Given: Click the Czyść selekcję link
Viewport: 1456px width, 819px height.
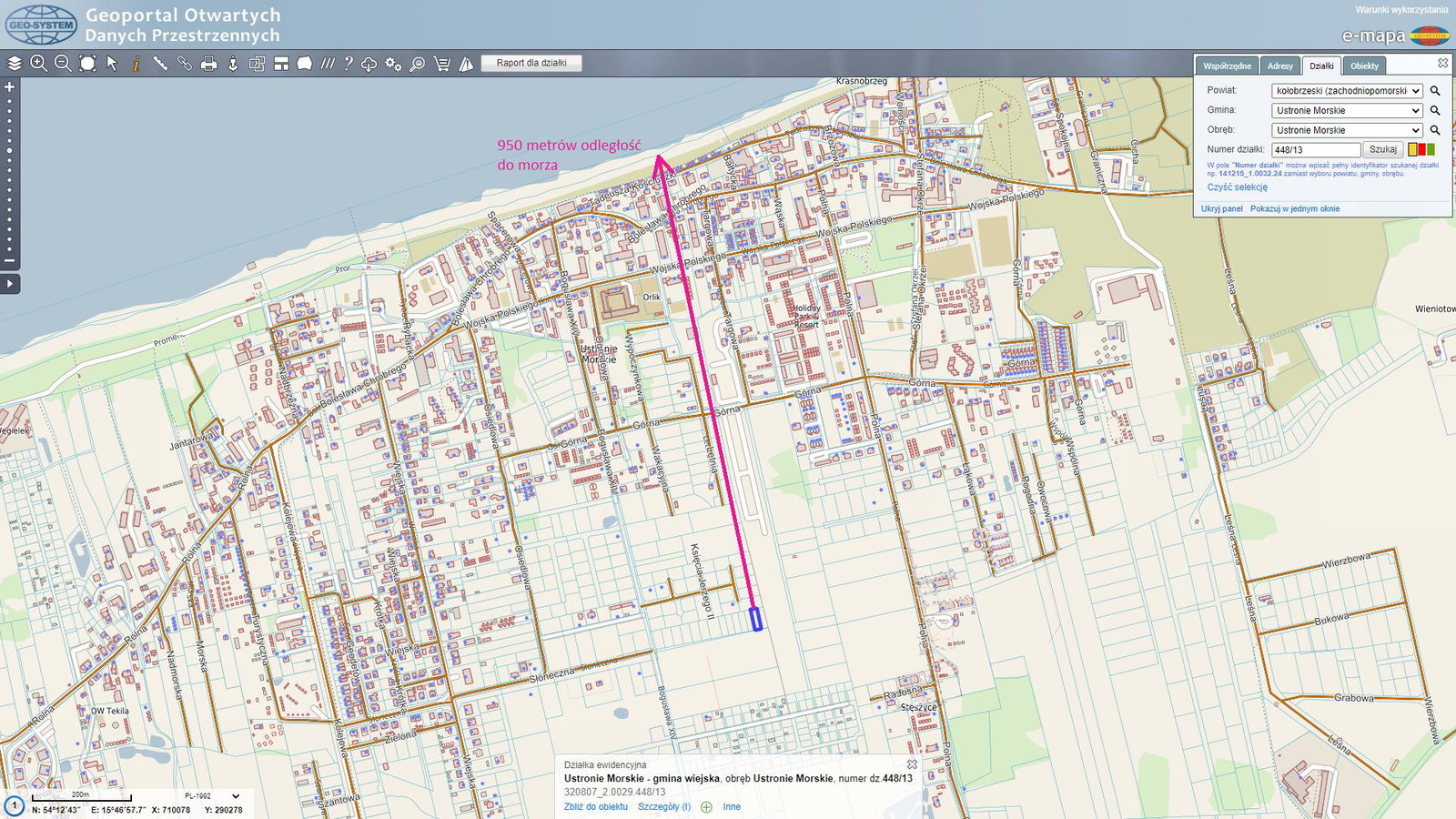Looking at the screenshot, I should click(1237, 187).
